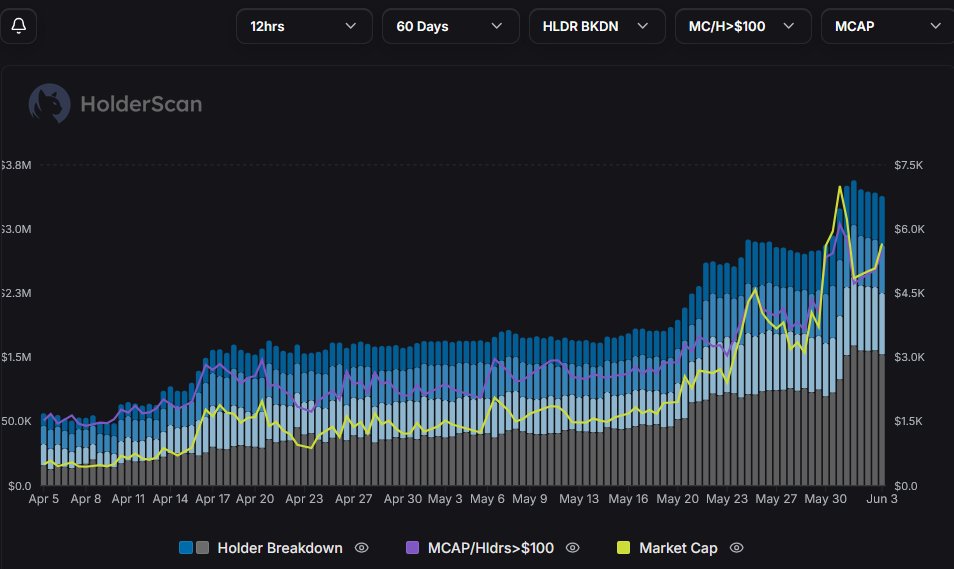The image size is (954, 569).
Task: Click the Apr 5 axis label
Action: (x=44, y=499)
